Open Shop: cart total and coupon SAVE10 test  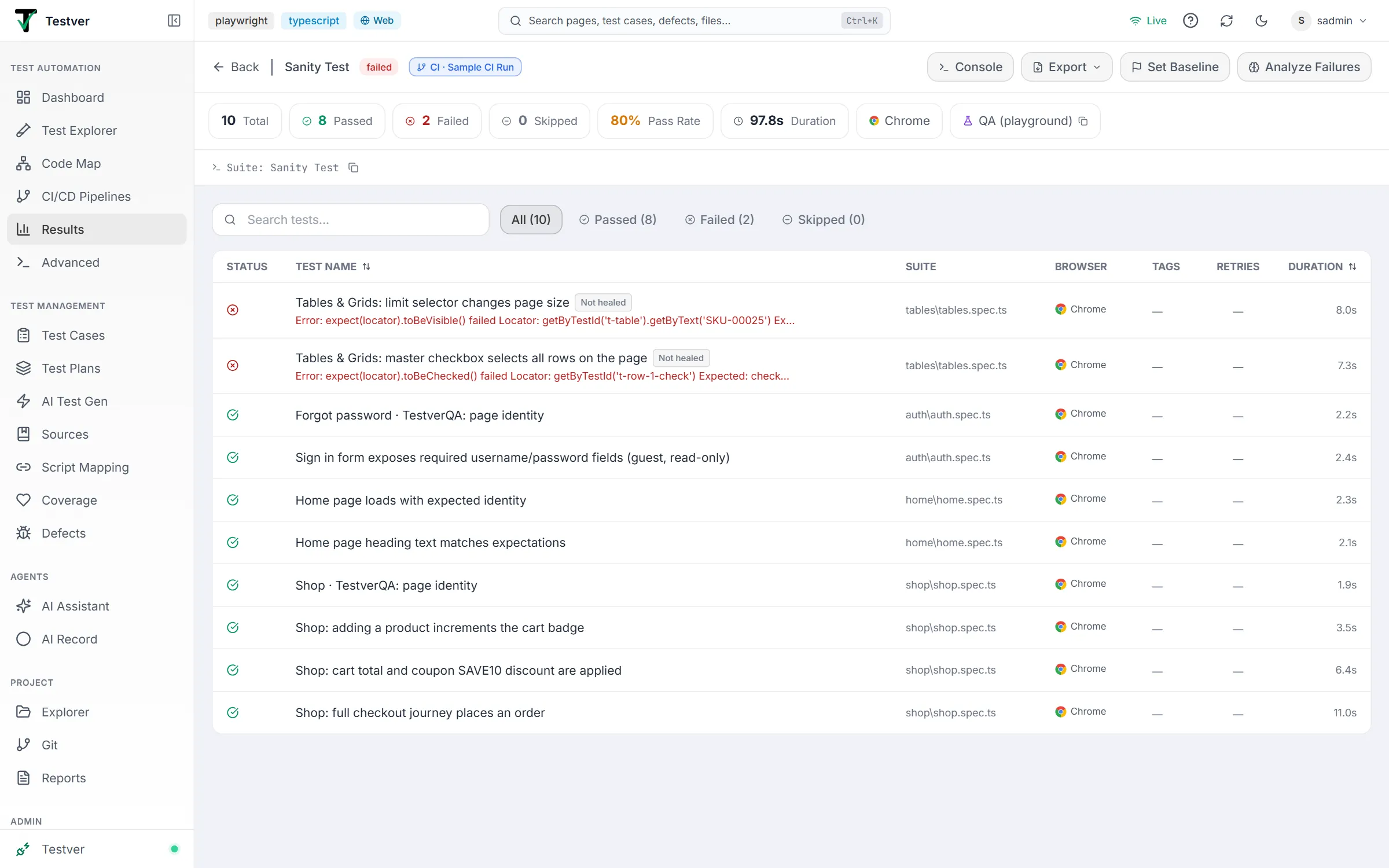(791, 670)
